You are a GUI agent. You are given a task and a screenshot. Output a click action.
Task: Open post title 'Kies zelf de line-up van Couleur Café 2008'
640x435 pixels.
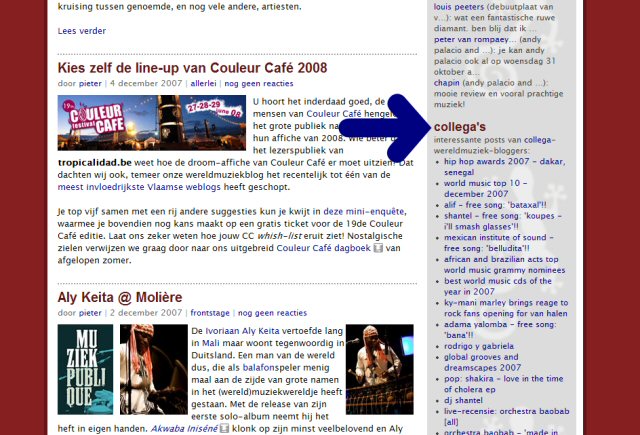192,68
